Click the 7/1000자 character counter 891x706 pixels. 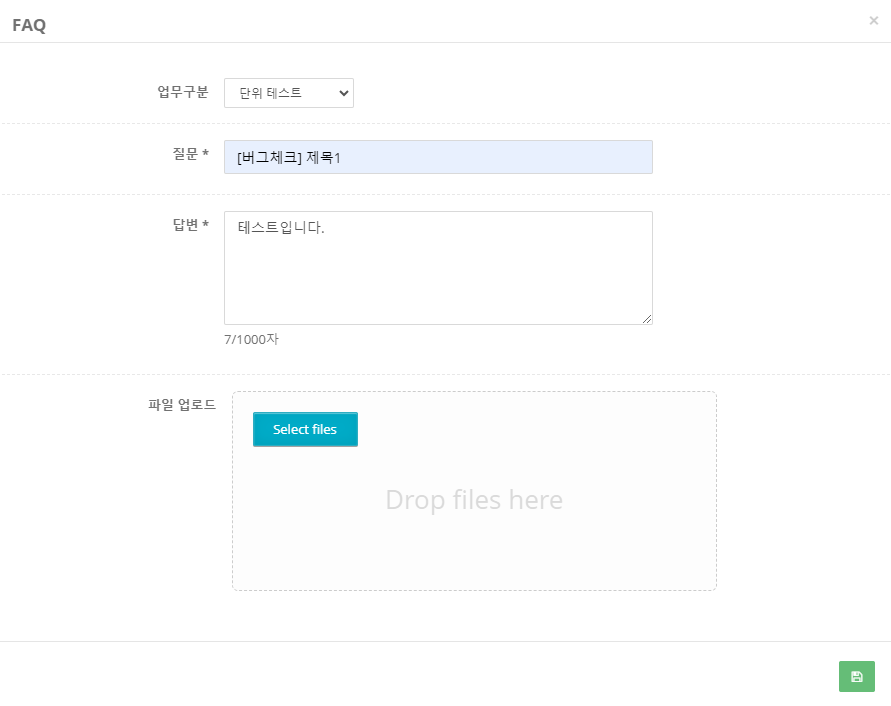click(251, 339)
